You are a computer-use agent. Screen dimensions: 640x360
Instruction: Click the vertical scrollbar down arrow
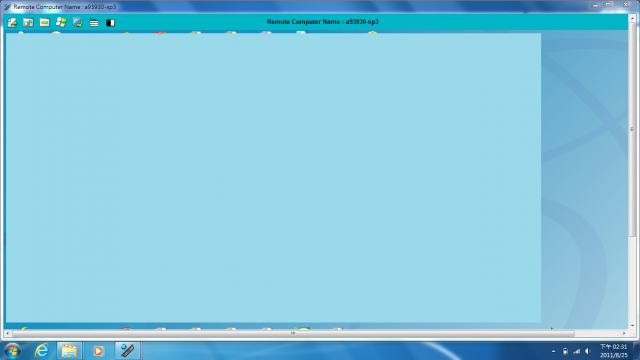[x=632, y=326]
